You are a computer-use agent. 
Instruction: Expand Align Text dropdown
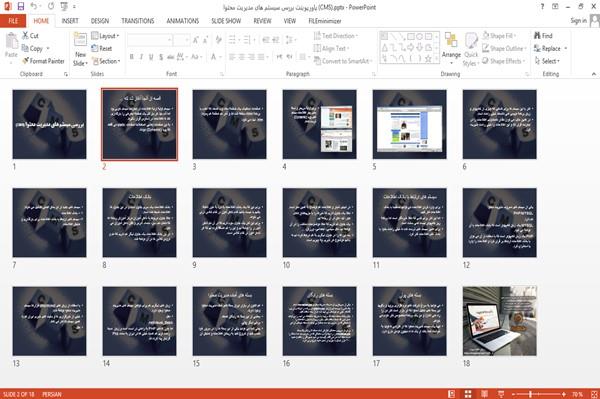pos(331,48)
